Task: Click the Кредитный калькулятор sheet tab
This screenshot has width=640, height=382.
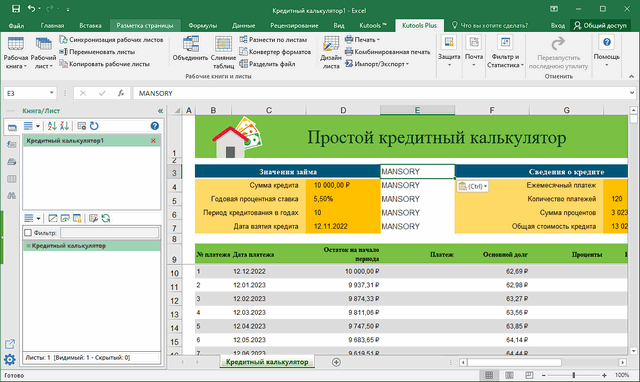Action: pos(267,362)
